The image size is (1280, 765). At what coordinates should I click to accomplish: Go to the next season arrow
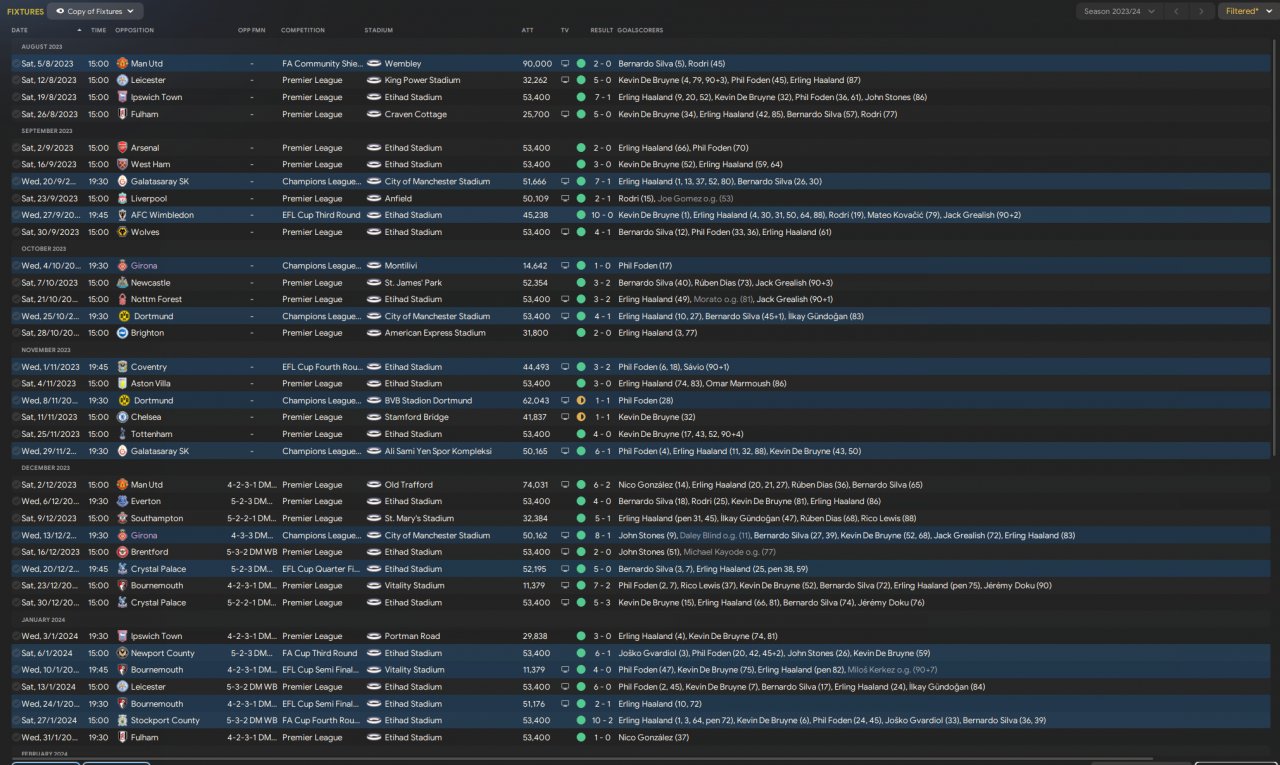click(x=1202, y=11)
